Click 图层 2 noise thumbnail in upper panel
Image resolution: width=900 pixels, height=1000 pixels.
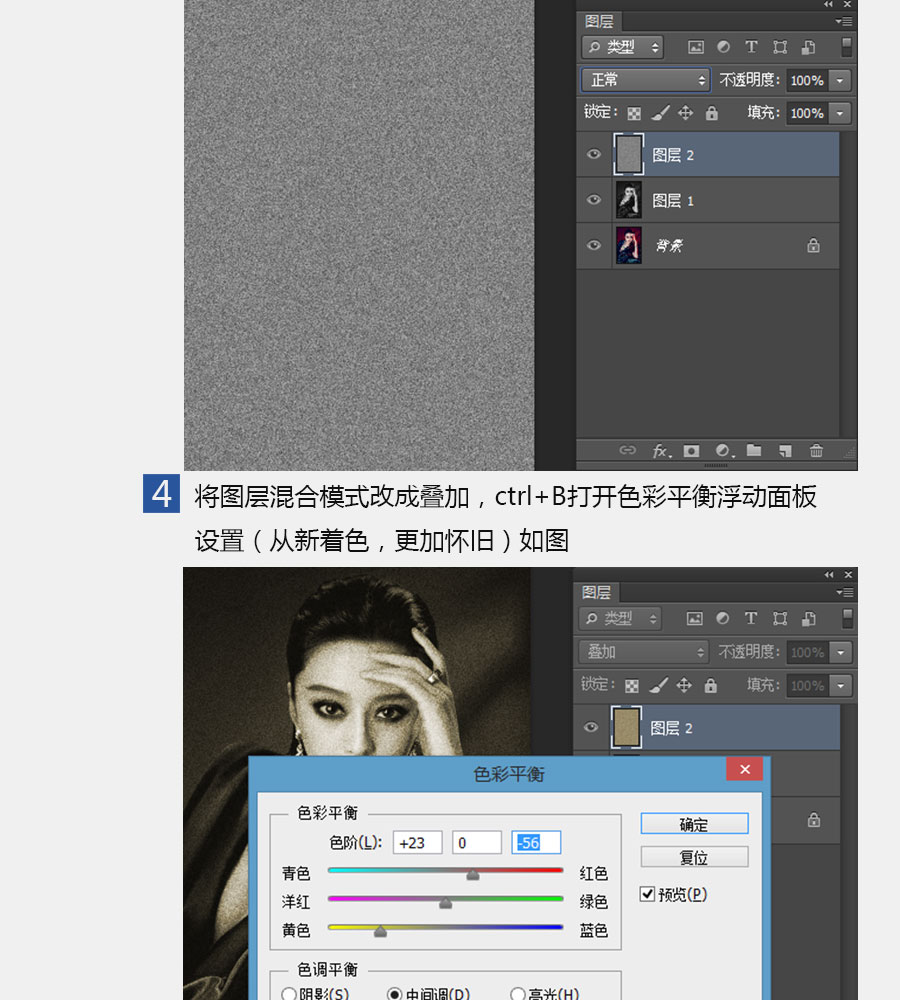[629, 154]
